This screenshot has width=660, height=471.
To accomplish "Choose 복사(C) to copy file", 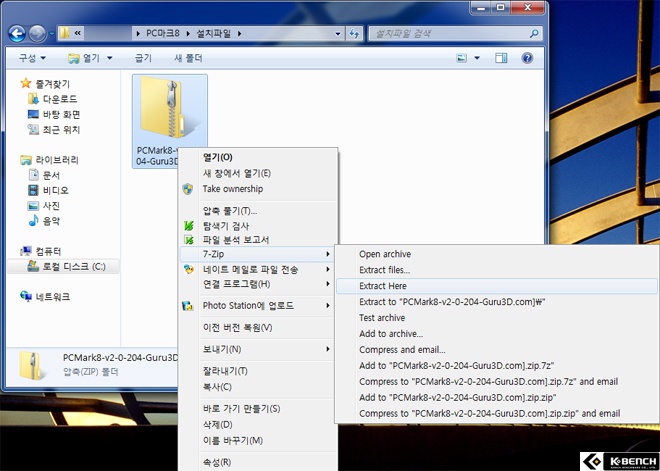I will click(258, 387).
